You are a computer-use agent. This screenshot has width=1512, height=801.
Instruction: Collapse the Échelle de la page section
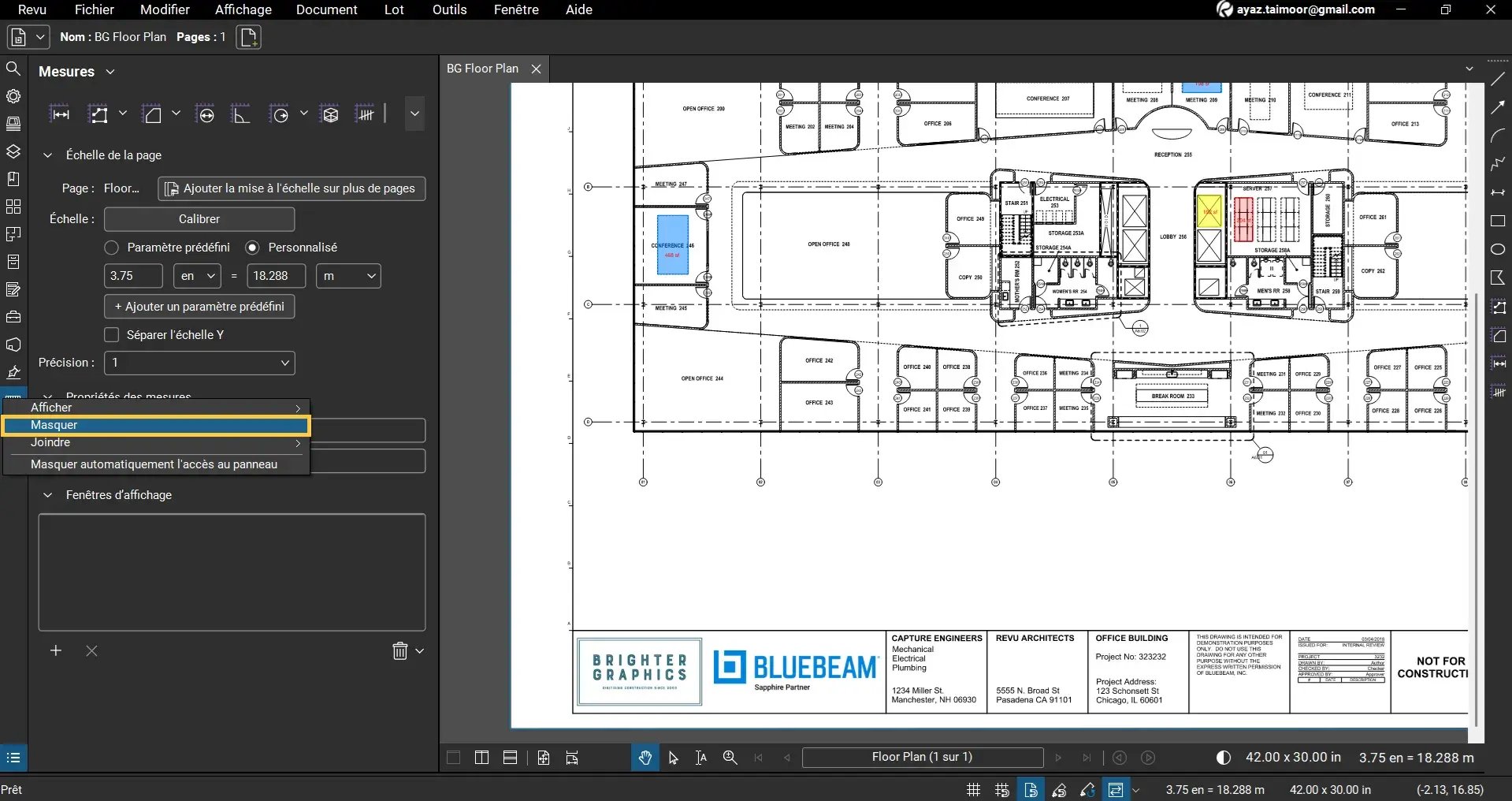tap(47, 155)
